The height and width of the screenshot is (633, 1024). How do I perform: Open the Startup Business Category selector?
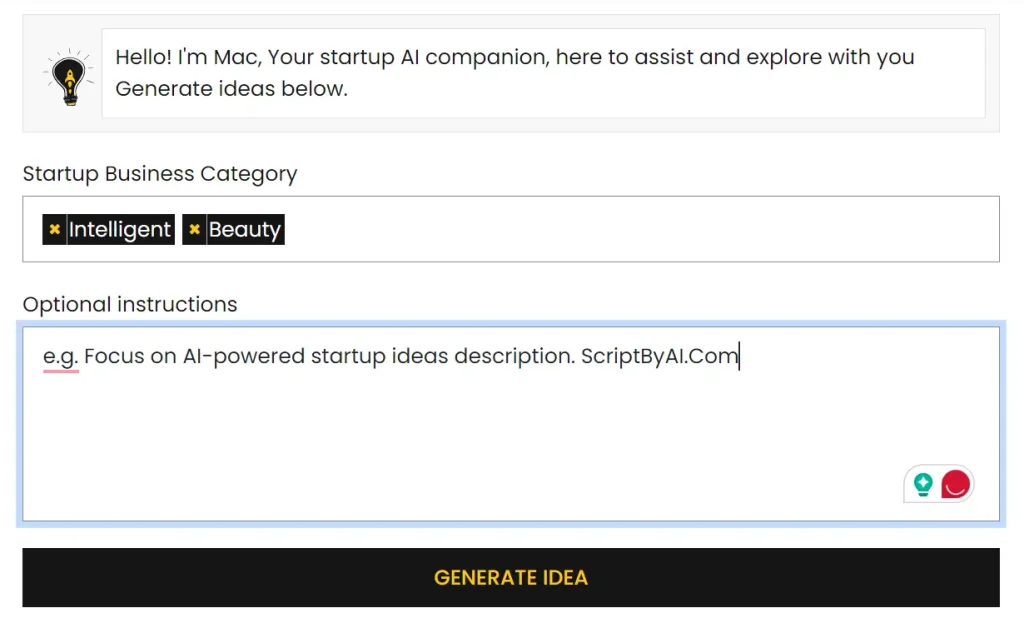pos(600,229)
